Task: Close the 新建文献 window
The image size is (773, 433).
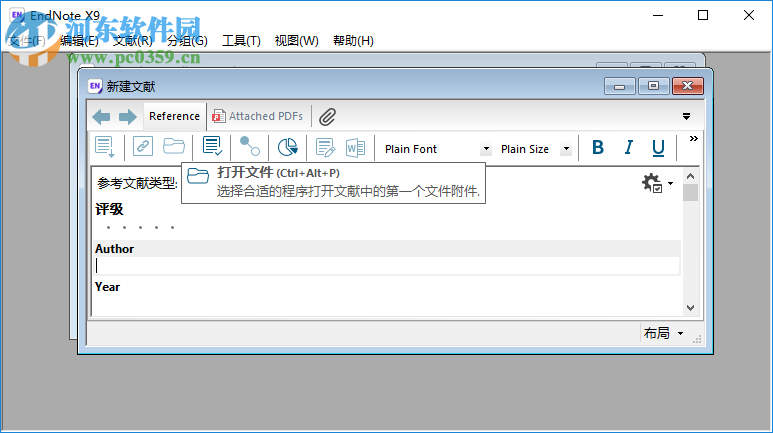Action: [x=688, y=86]
